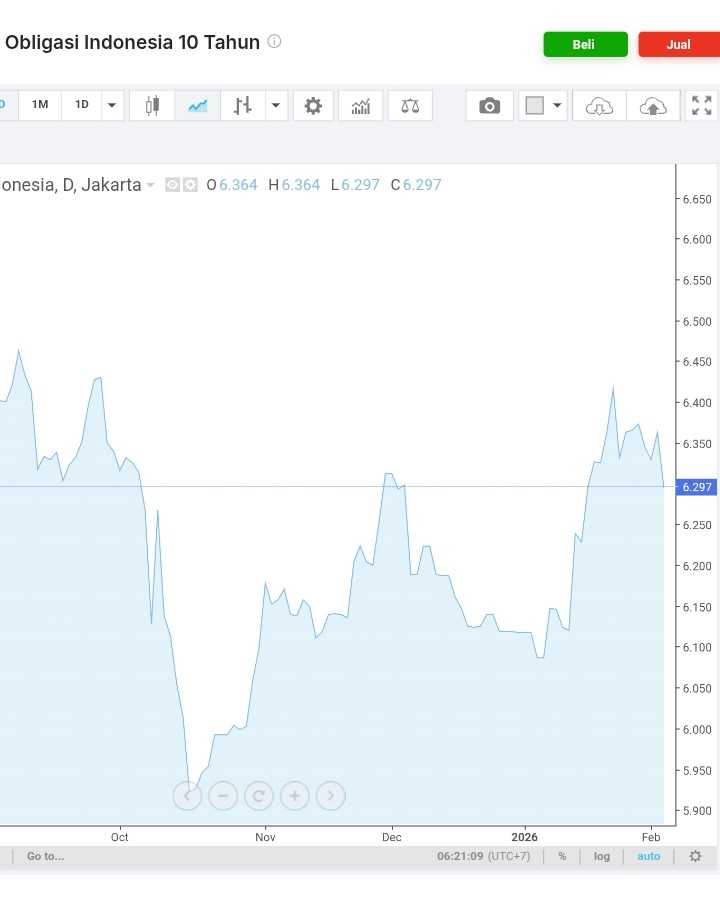Click the 6.000 price axis label

697,729
